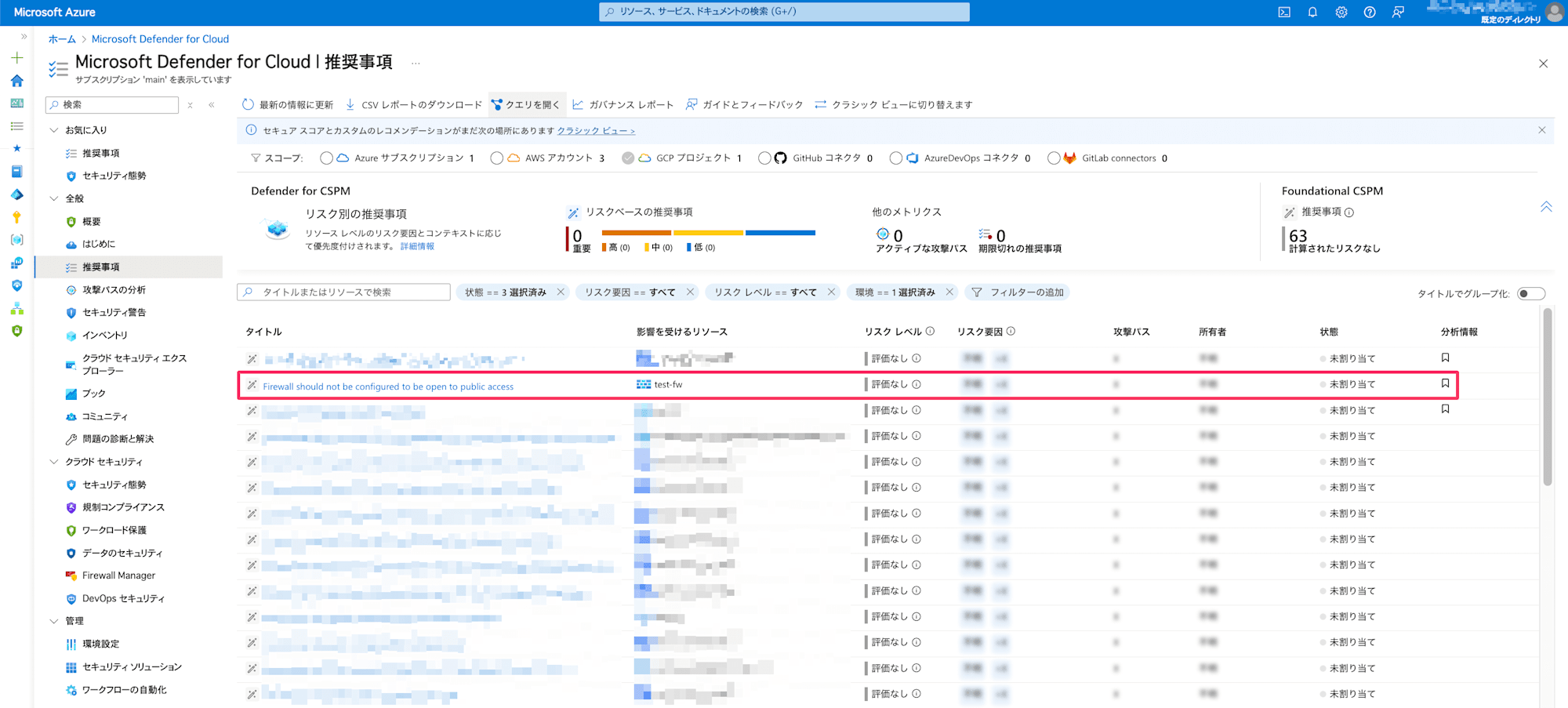Open the notifications bell icon
This screenshot has width=1568, height=708.
click(1312, 13)
